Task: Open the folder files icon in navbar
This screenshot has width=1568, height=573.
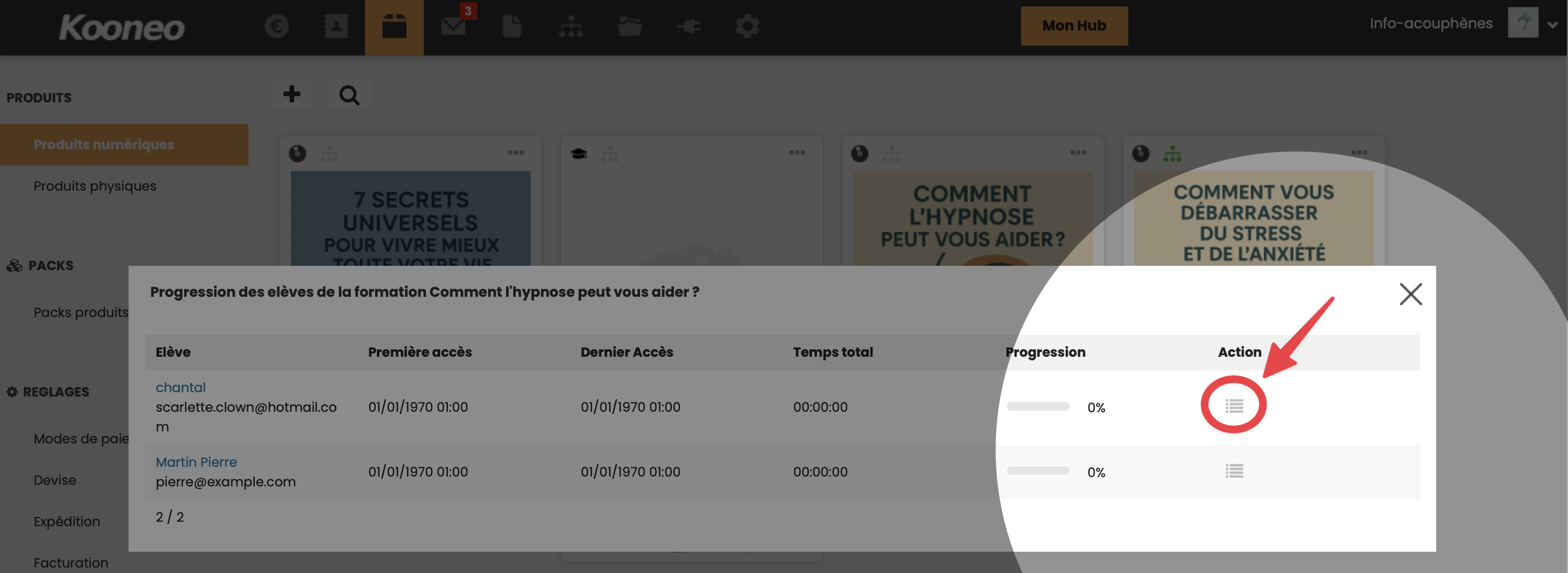Action: (629, 26)
